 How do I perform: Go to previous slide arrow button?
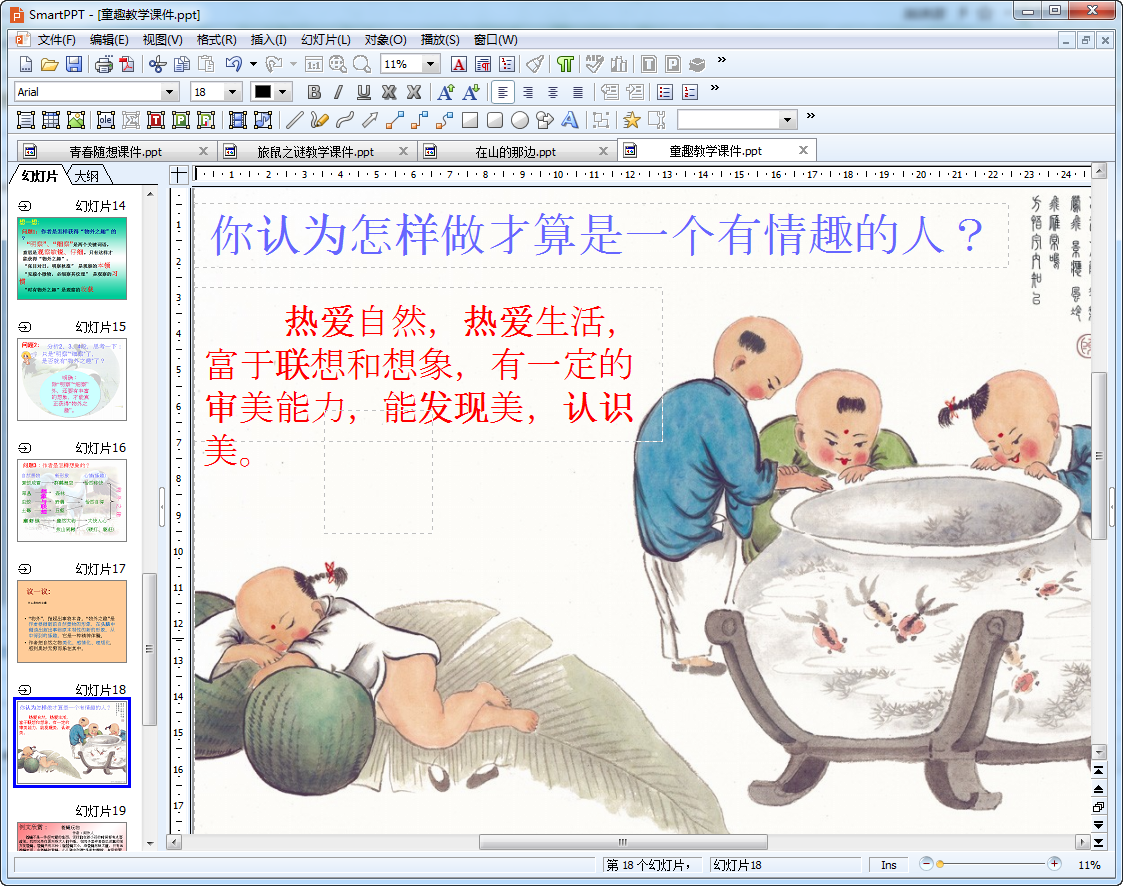[1099, 789]
